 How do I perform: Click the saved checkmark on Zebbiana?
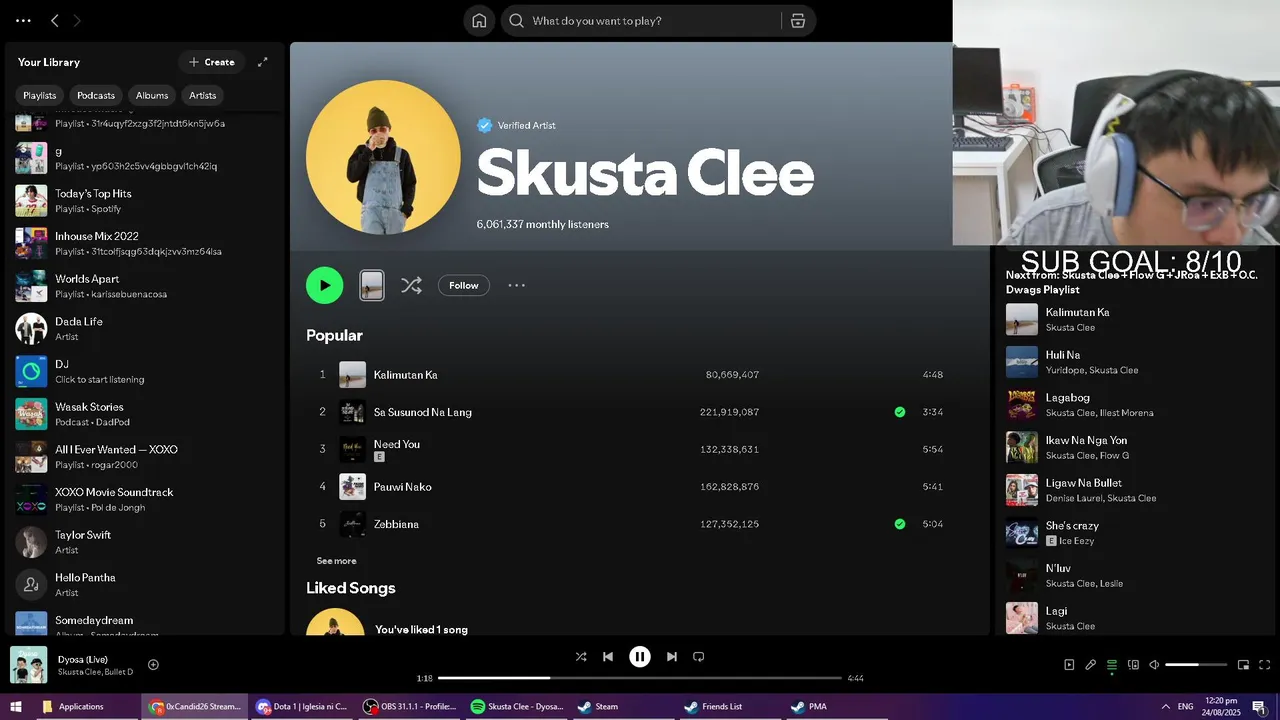click(x=900, y=524)
